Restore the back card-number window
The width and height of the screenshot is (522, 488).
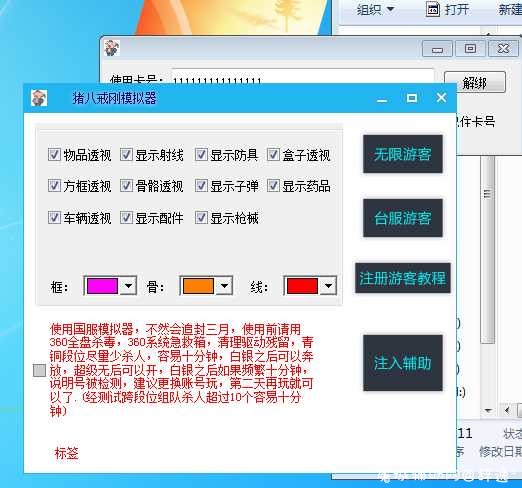(470, 49)
